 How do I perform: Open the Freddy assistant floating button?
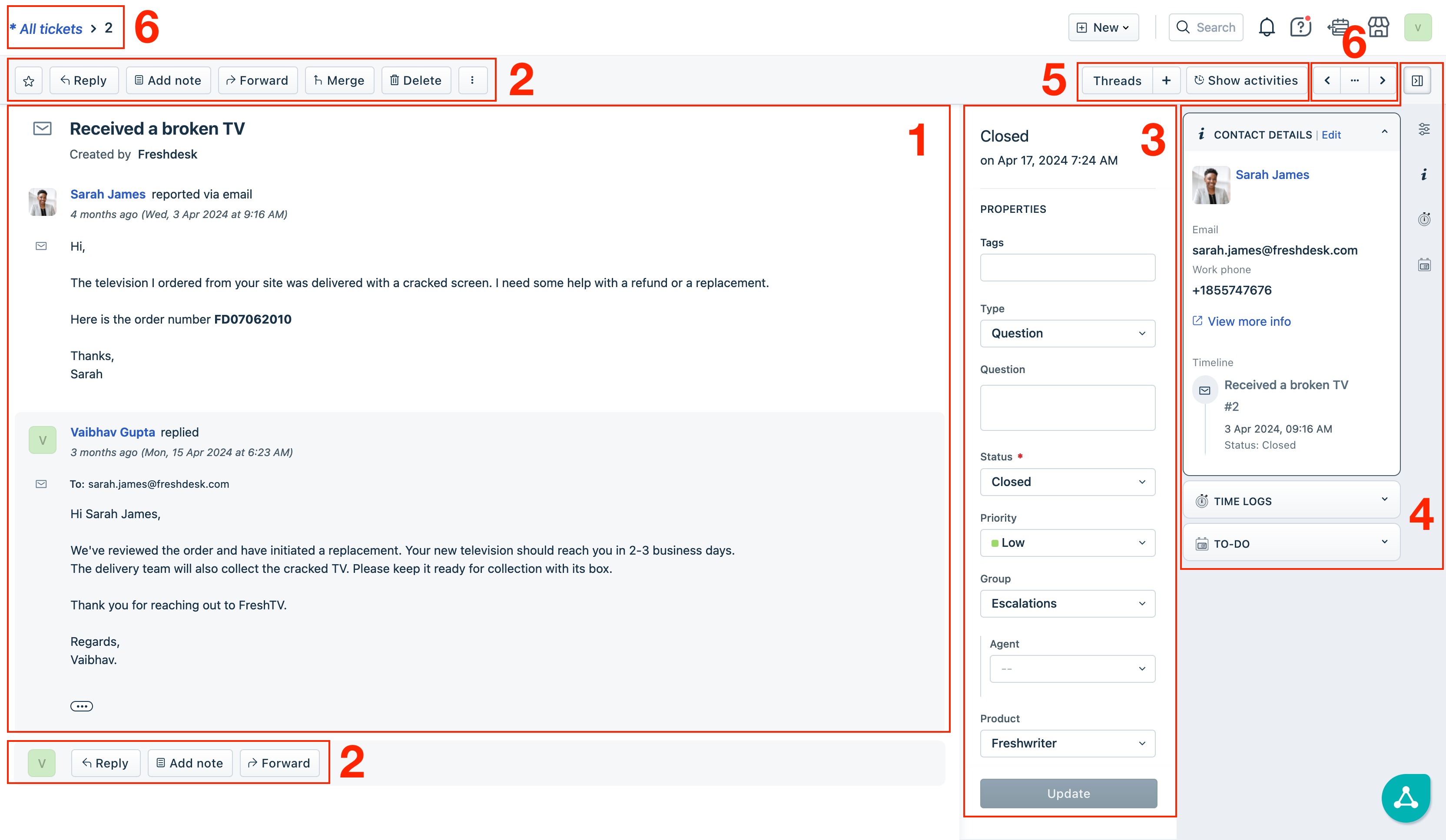[1406, 798]
